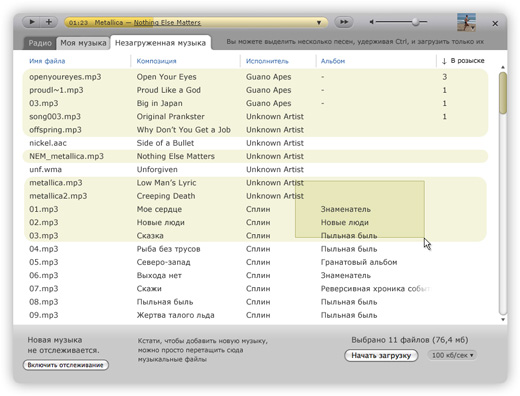Viewport: 520px width, 396px height.
Task: Select the offspring.mp3 file
Action: [x=55, y=130]
